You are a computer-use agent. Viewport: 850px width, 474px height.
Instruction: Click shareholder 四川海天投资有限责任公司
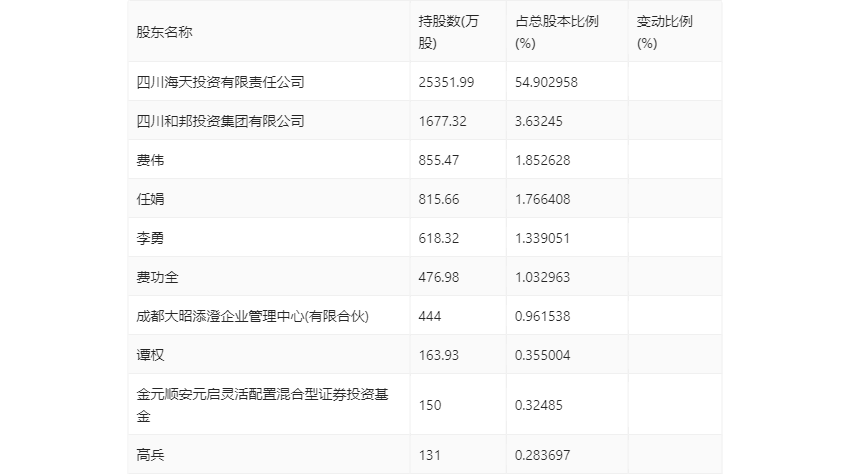(220, 82)
